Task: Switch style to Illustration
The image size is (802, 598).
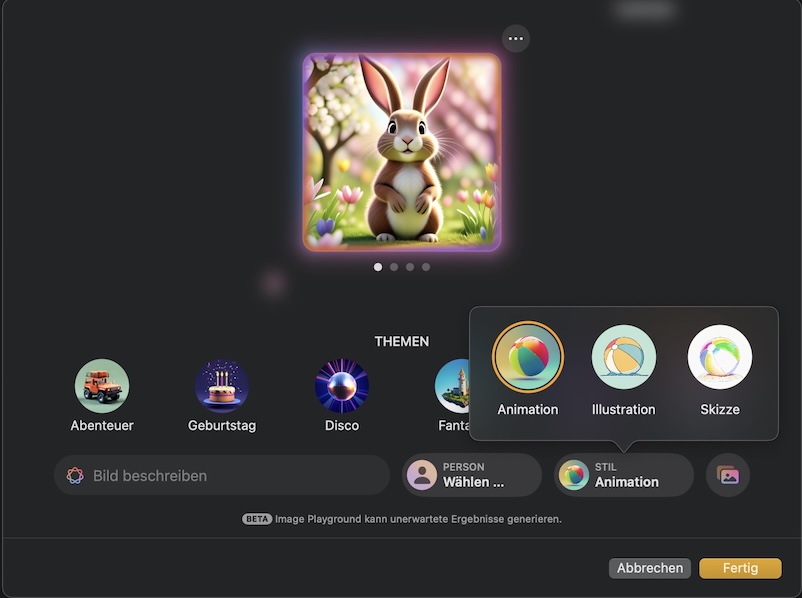Action: click(x=624, y=357)
